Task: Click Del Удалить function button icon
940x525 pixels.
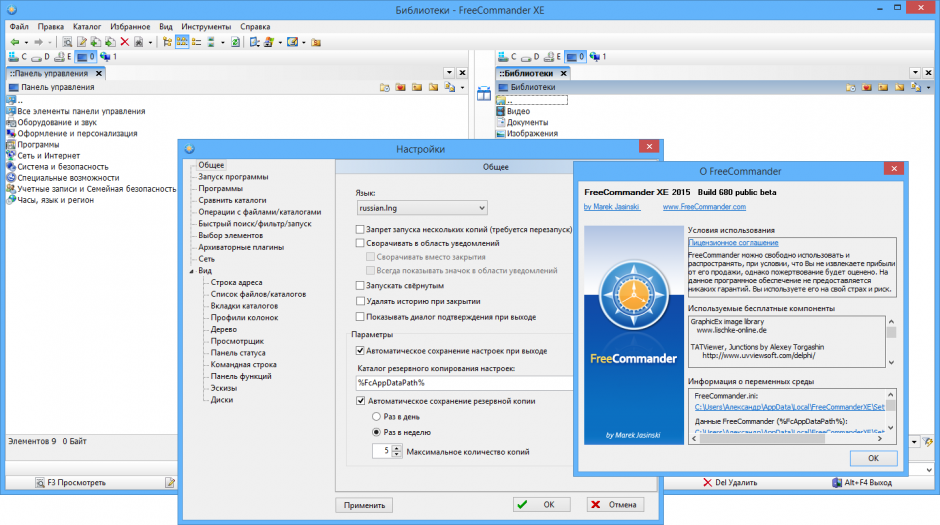Action: click(x=707, y=482)
